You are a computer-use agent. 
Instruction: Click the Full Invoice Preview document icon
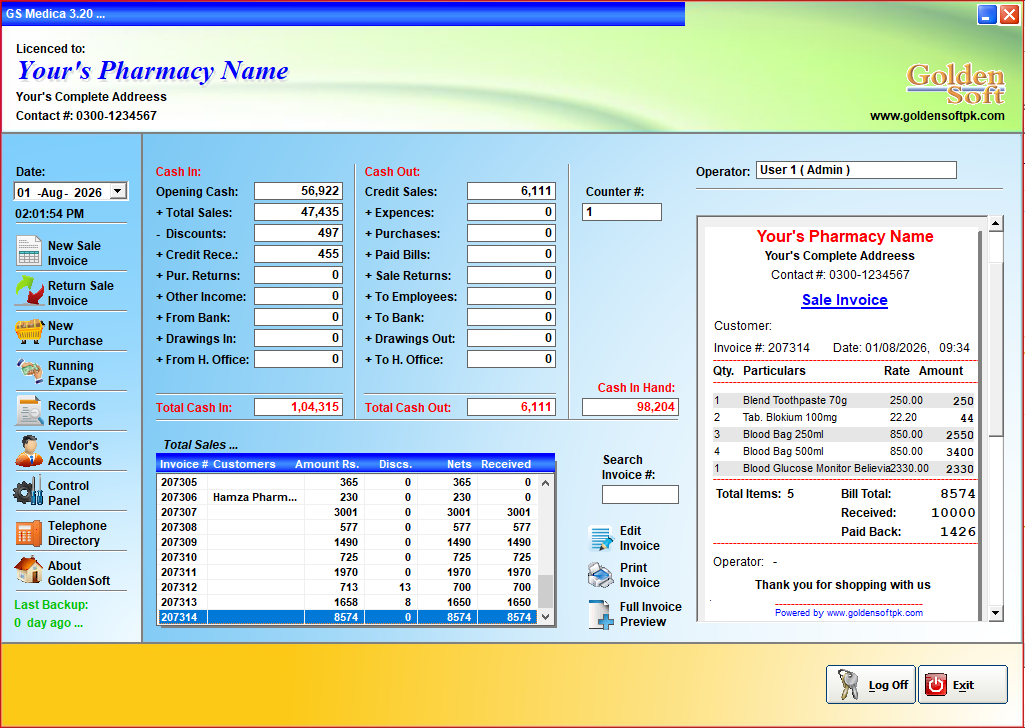(x=600, y=614)
